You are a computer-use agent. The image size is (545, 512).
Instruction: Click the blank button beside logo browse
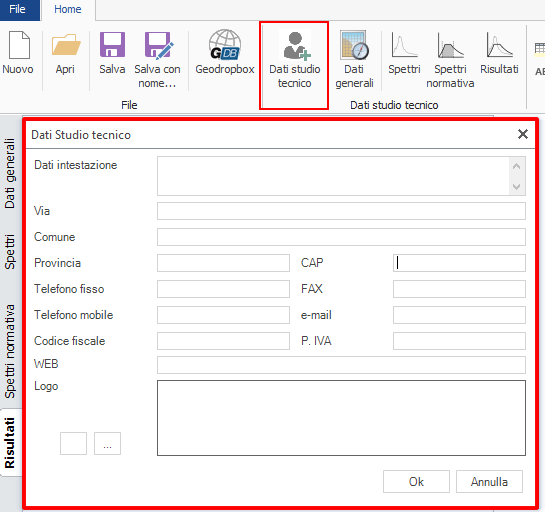tap(73, 443)
